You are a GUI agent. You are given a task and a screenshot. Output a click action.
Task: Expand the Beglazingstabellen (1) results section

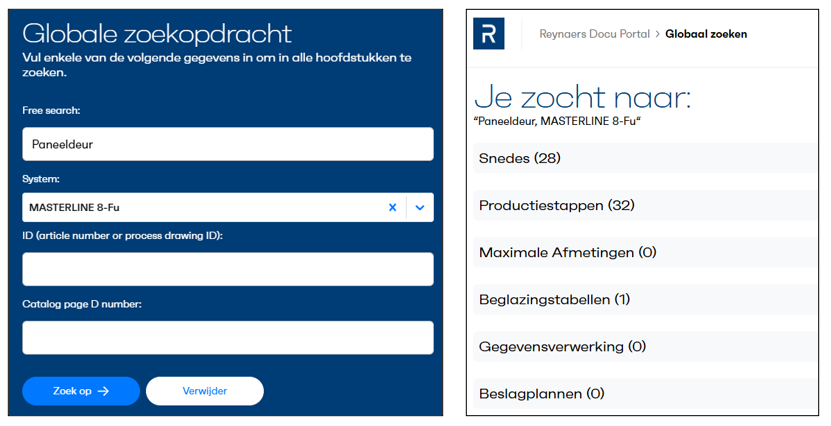(645, 299)
